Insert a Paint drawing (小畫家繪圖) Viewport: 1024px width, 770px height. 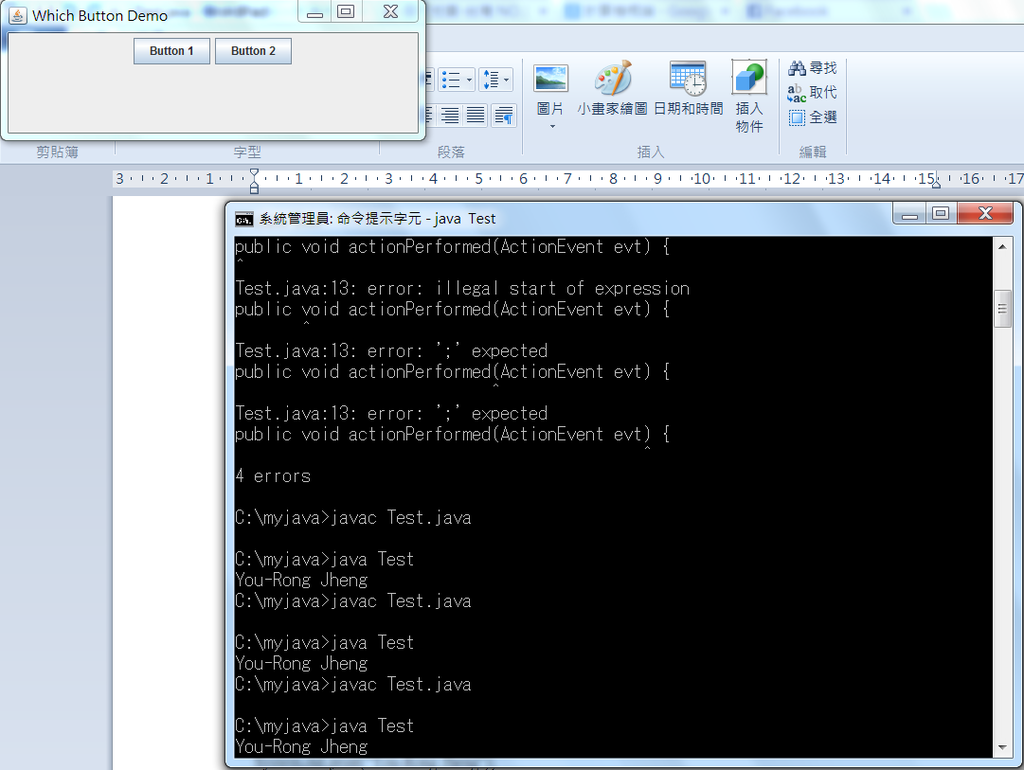tap(612, 88)
